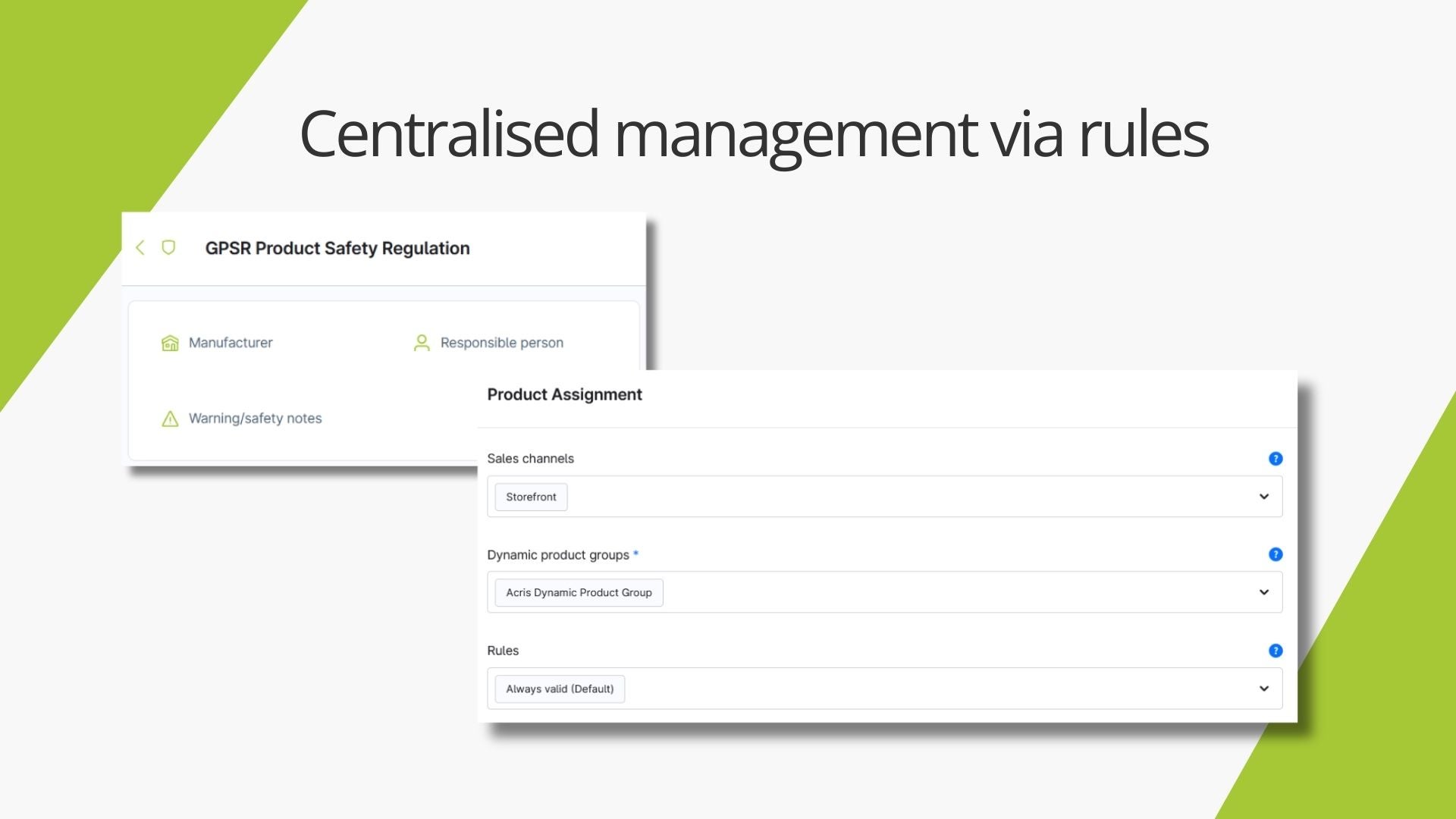
Task: Click the Manufacturer building icon
Action: tap(170, 344)
